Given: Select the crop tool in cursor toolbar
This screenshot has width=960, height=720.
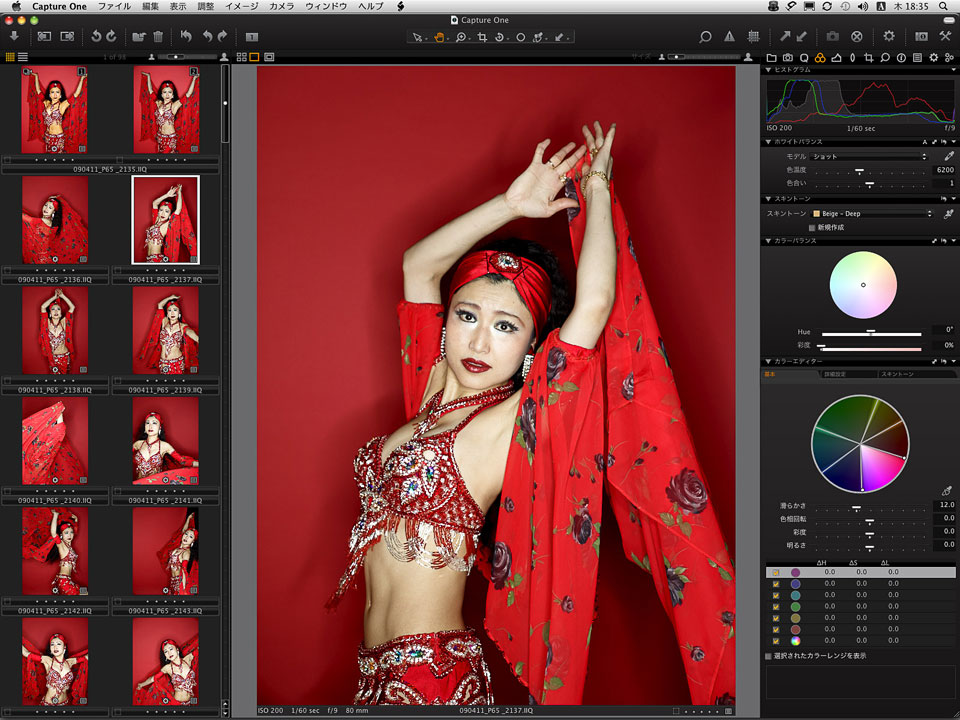Looking at the screenshot, I should (482, 37).
